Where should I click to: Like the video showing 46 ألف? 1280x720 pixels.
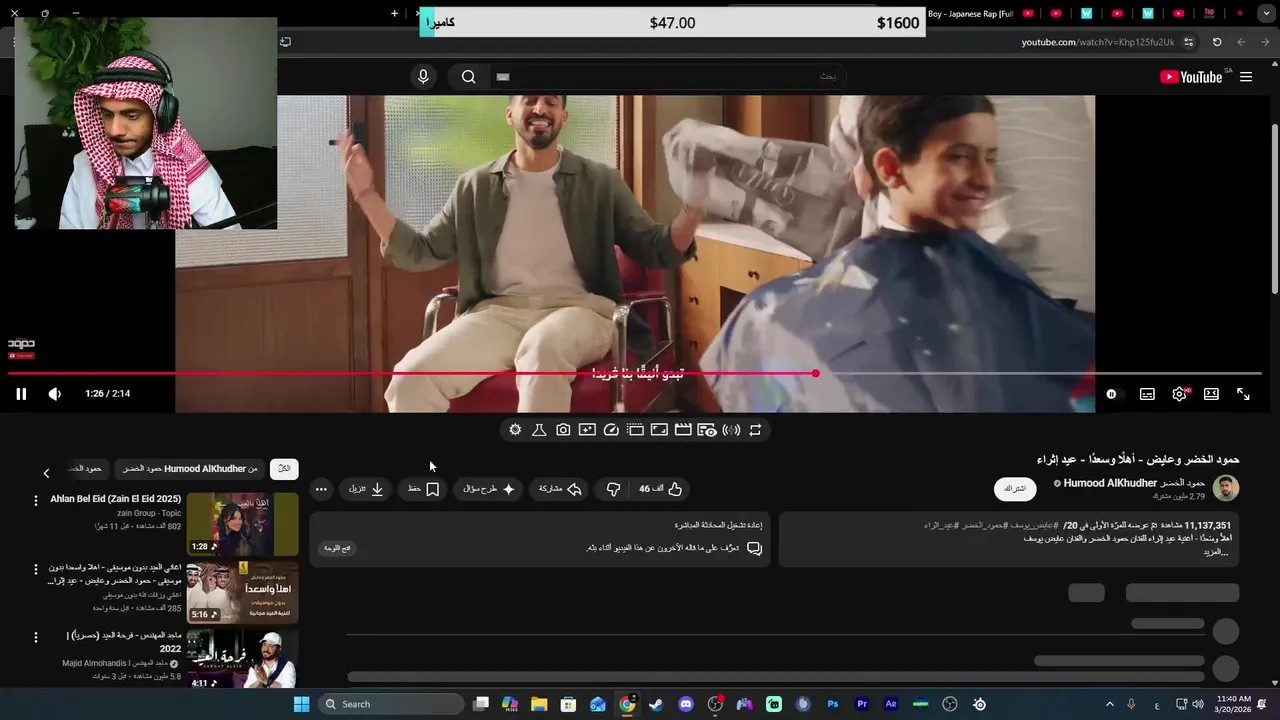point(661,489)
